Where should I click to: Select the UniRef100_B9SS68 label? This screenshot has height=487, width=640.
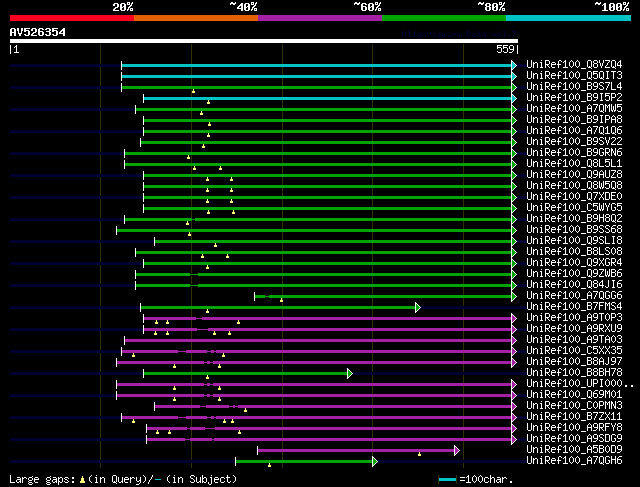574,230
